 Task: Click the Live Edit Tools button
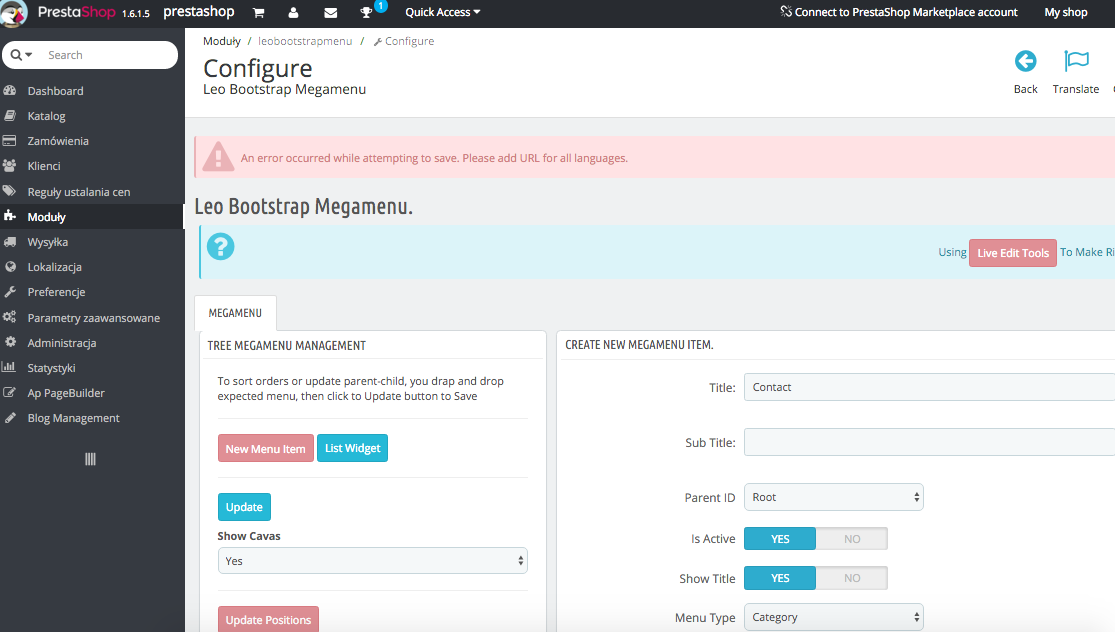pyautogui.click(x=1013, y=253)
